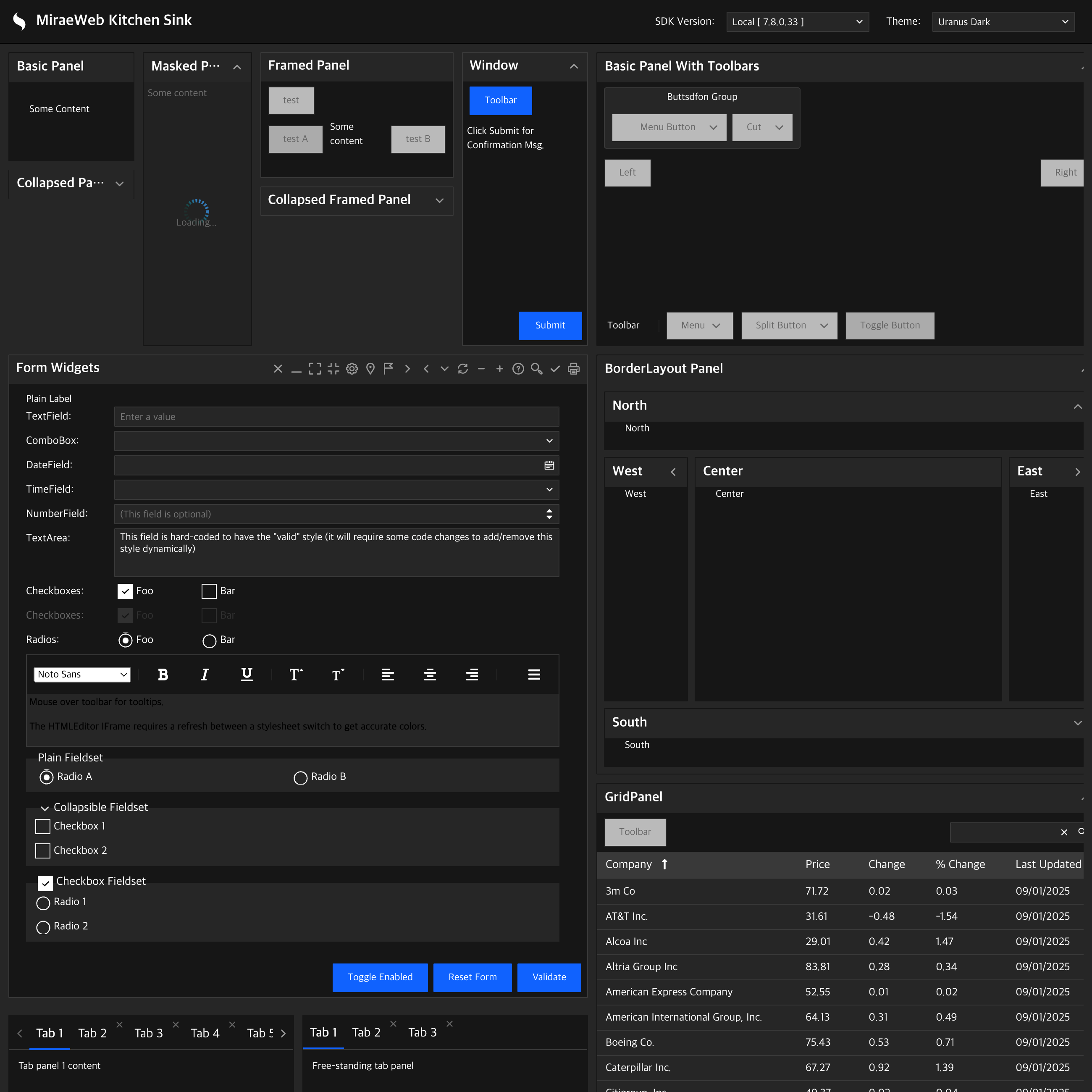Open the Theme dropdown
The height and width of the screenshot is (1092, 1092).
point(1003,21)
